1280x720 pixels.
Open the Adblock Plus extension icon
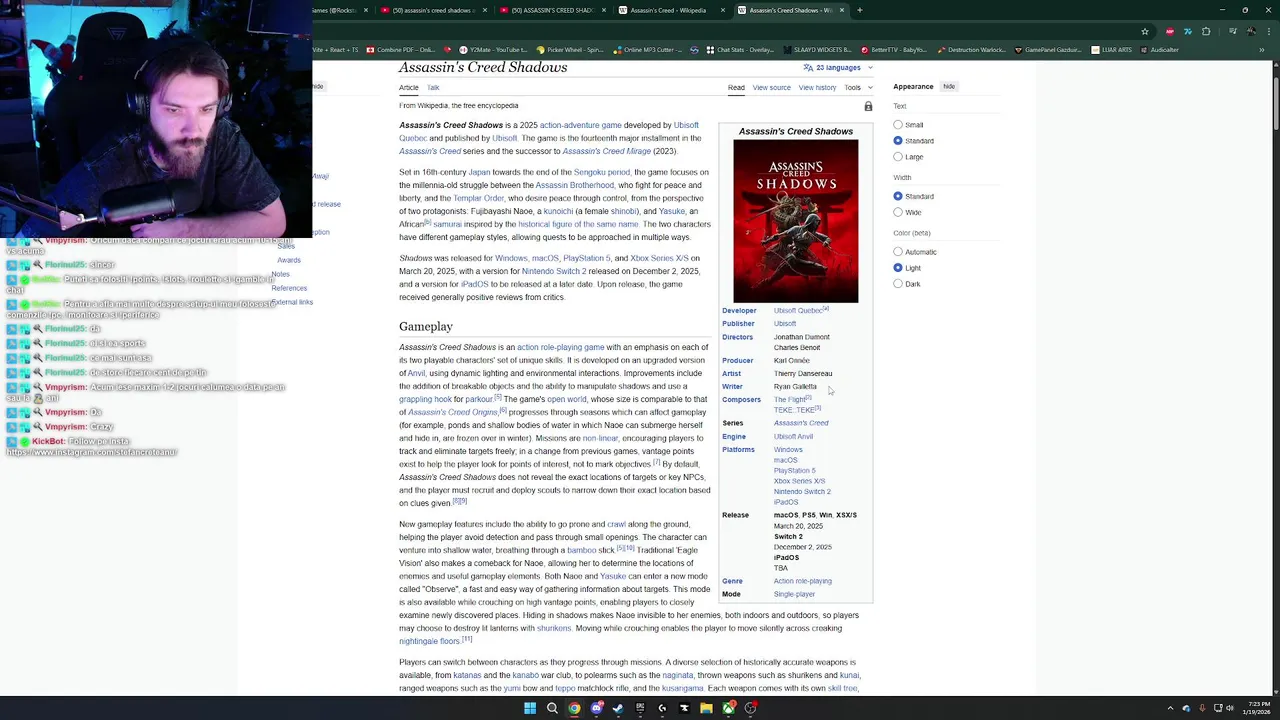(x=1170, y=31)
